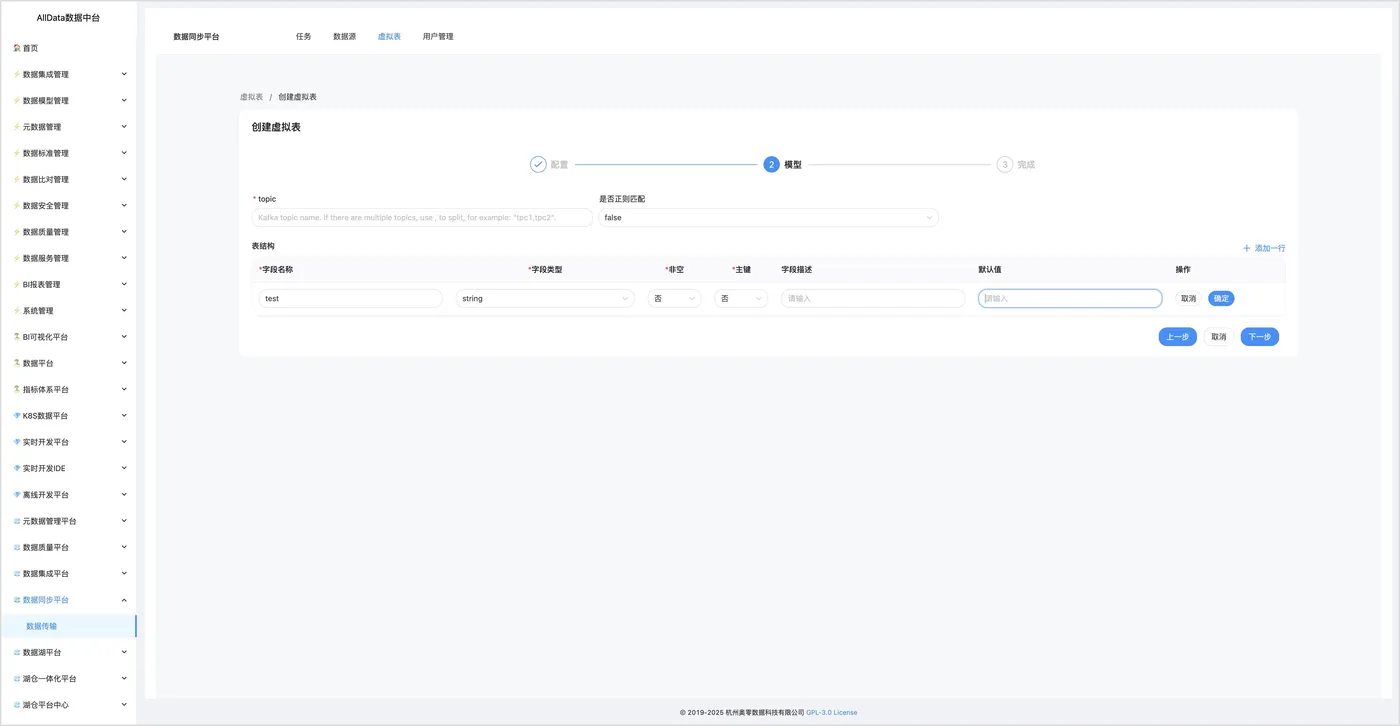Viewport: 1400px width, 726px height.
Task: Click the icon beside 数据服务管理
Action: tap(17, 258)
